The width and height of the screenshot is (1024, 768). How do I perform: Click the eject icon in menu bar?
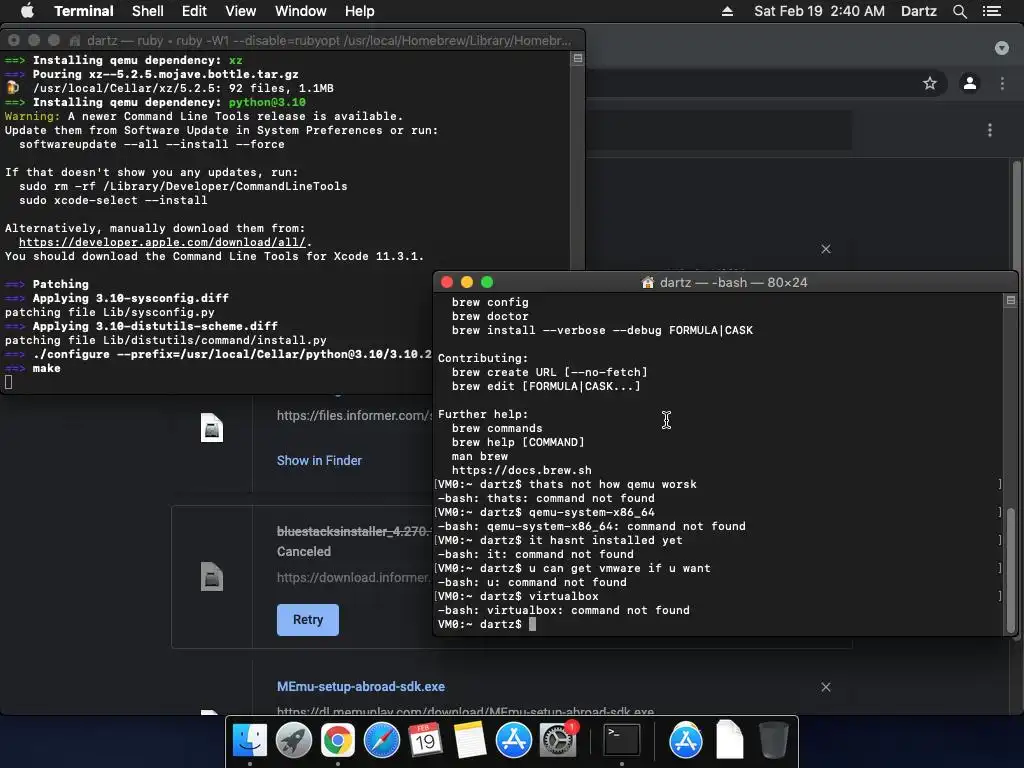(x=727, y=11)
